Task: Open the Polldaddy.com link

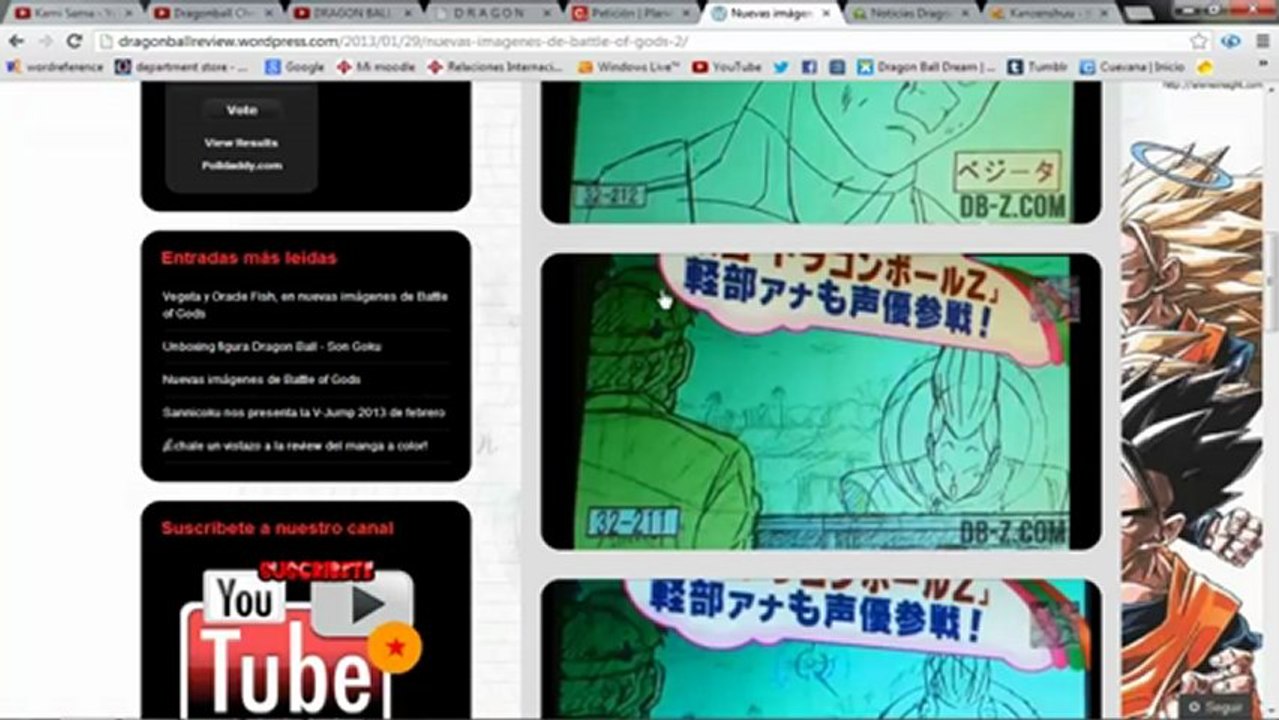Action: click(x=241, y=166)
